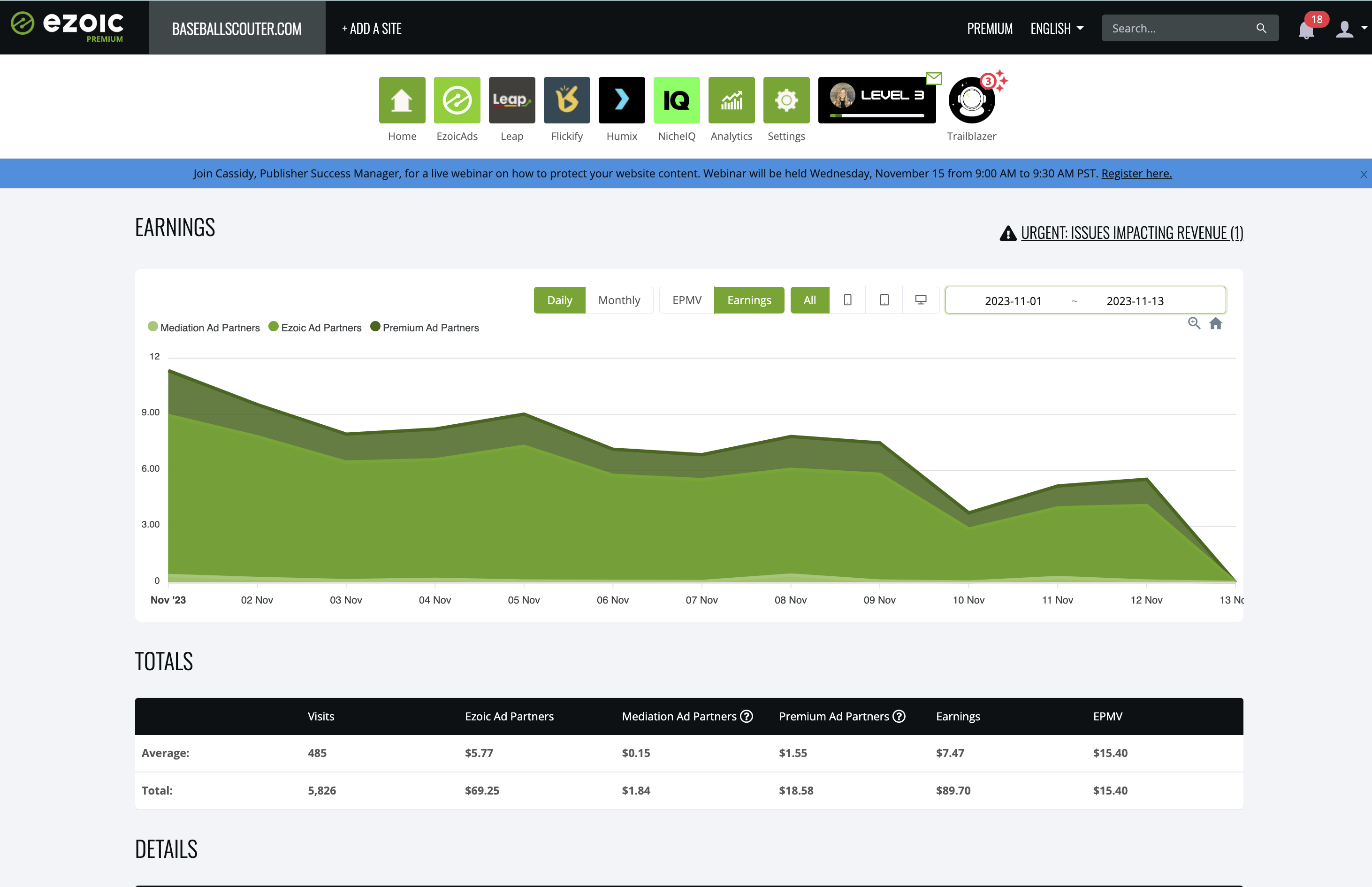Open the EzoicAds app icon
Image resolution: width=1372 pixels, height=887 pixels.
457,99
